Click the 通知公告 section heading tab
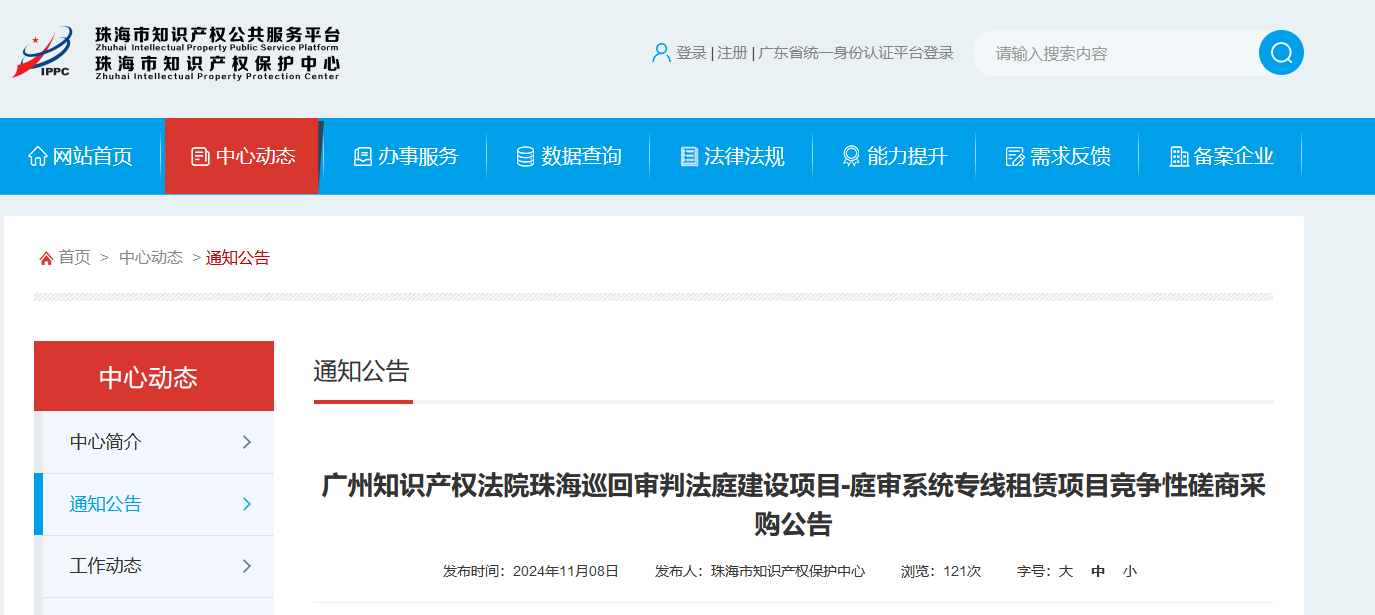The height and width of the screenshot is (615, 1375). pos(362,372)
